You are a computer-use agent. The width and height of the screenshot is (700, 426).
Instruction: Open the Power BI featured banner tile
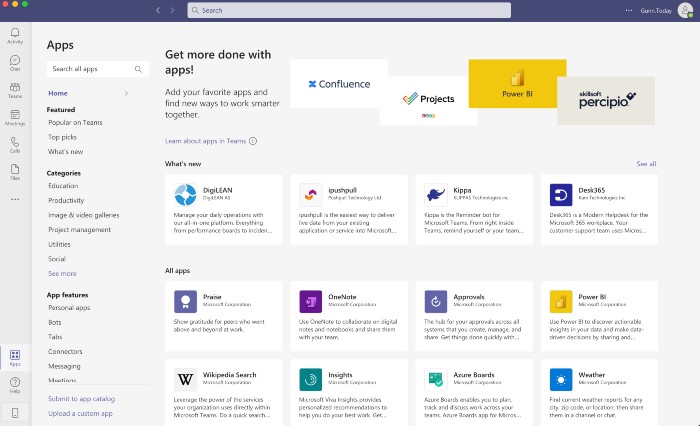coord(517,83)
